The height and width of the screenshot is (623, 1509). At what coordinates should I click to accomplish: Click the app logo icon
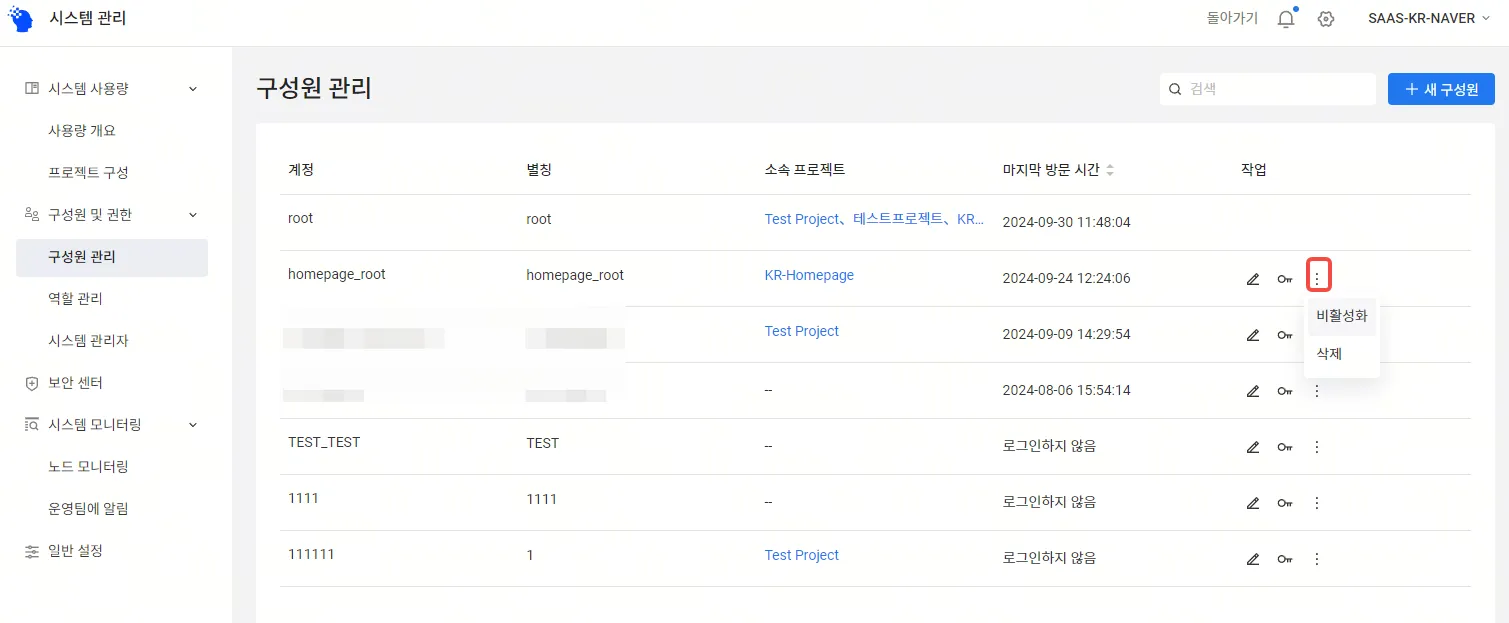point(21,18)
